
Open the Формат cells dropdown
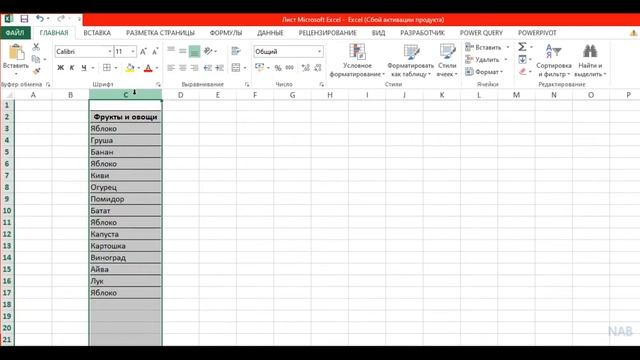(484, 72)
